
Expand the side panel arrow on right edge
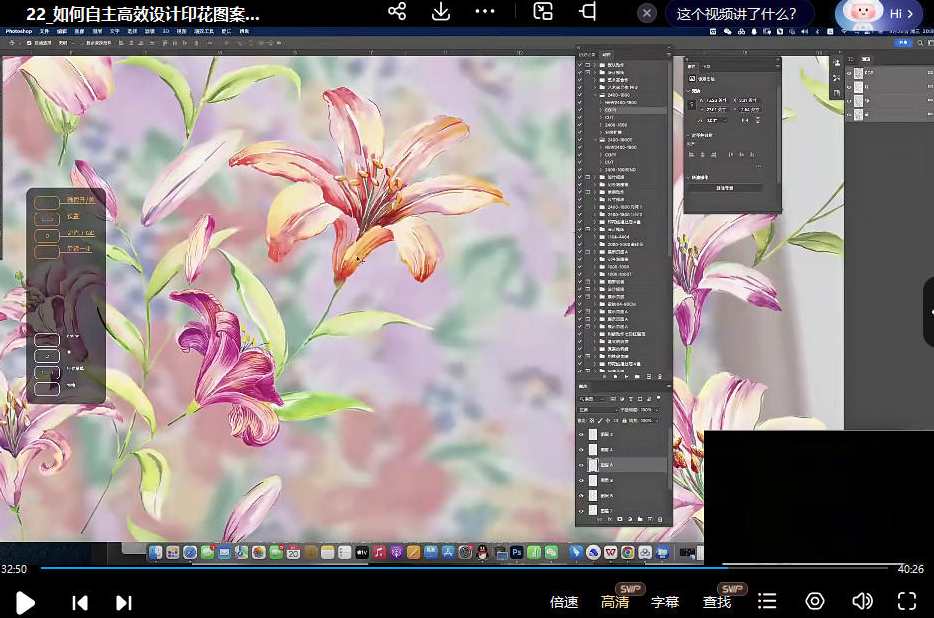point(929,312)
